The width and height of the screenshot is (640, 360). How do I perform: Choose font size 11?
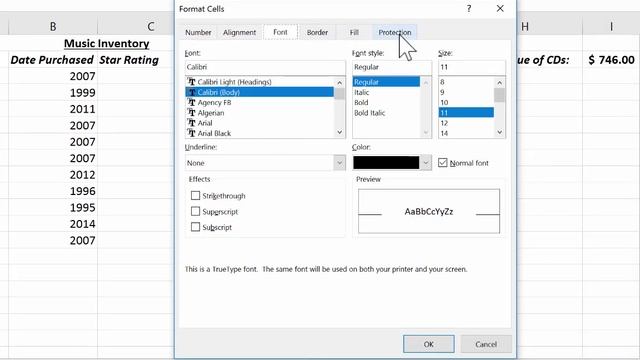466,113
